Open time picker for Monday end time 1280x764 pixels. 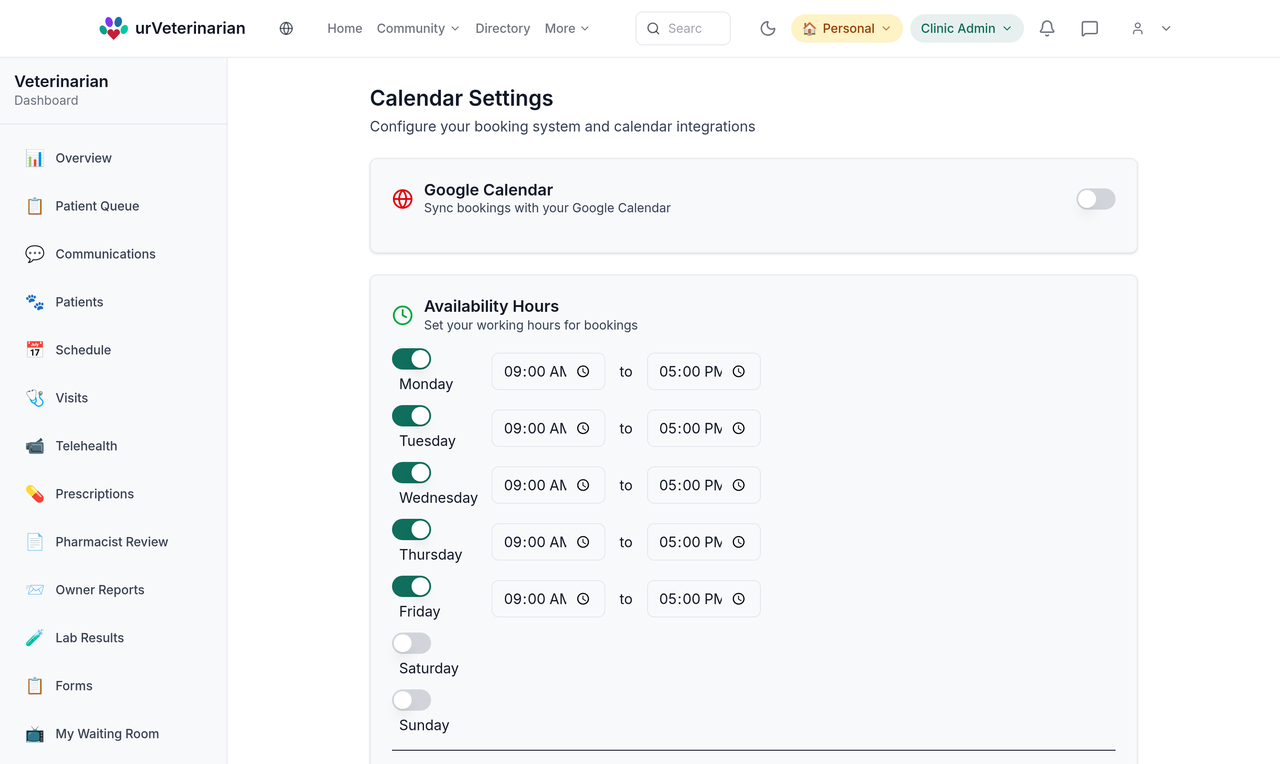pos(739,371)
